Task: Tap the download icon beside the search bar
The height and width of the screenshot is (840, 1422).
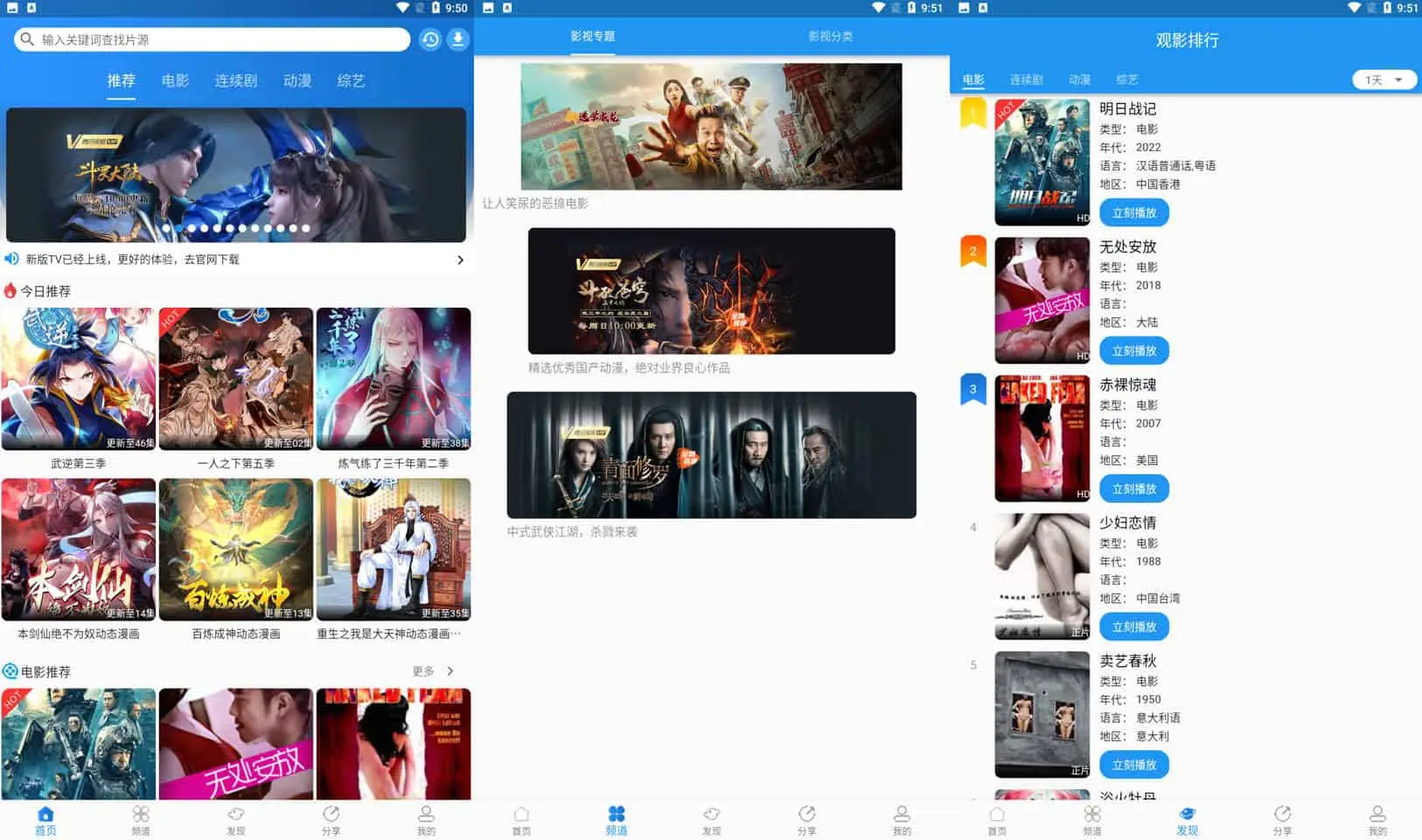Action: pos(458,39)
